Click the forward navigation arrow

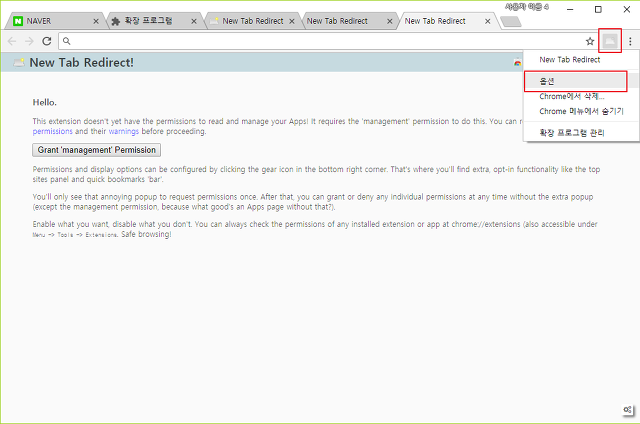29,41
